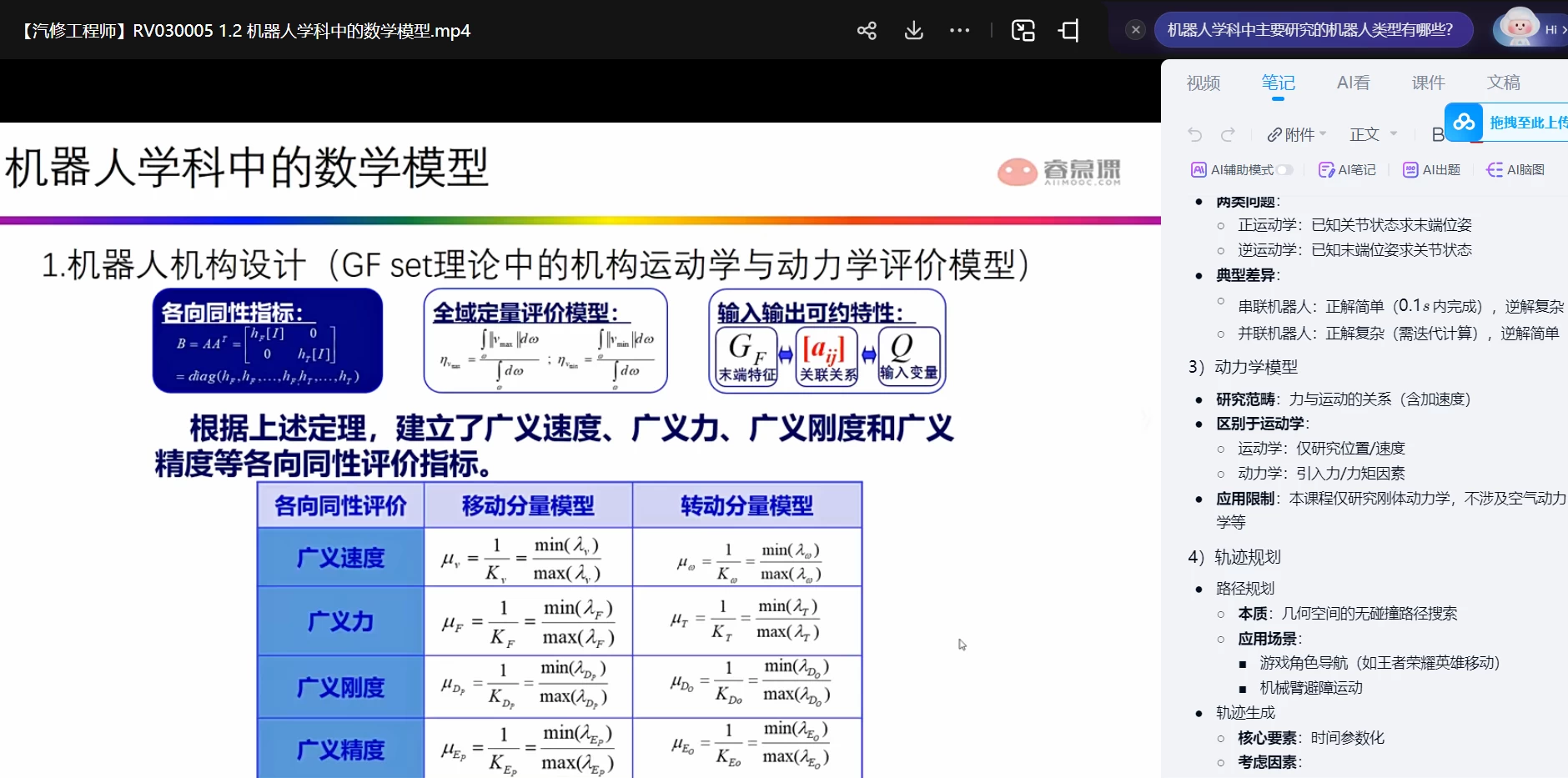Open AI笔记 (AI notes) tool
This screenshot has width=1568, height=778.
(x=1345, y=169)
